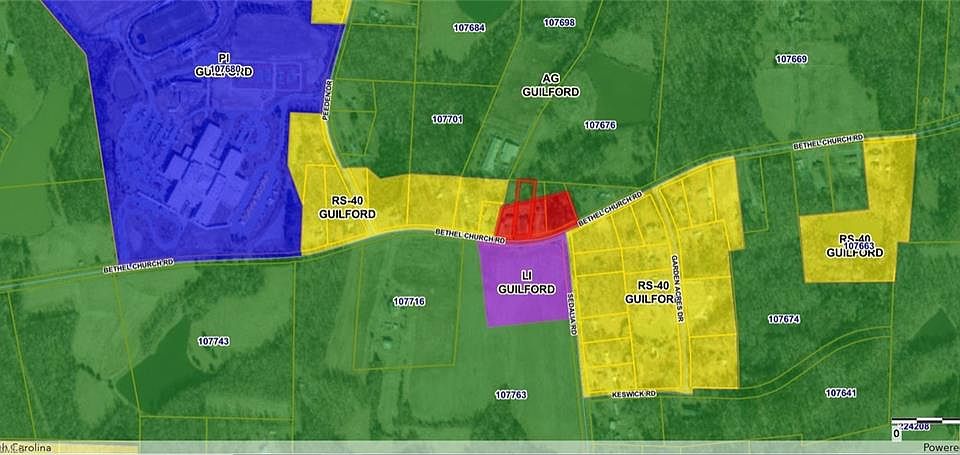Select the RS-40 GUILFORD zone west of red parcel

pyautogui.click(x=347, y=207)
